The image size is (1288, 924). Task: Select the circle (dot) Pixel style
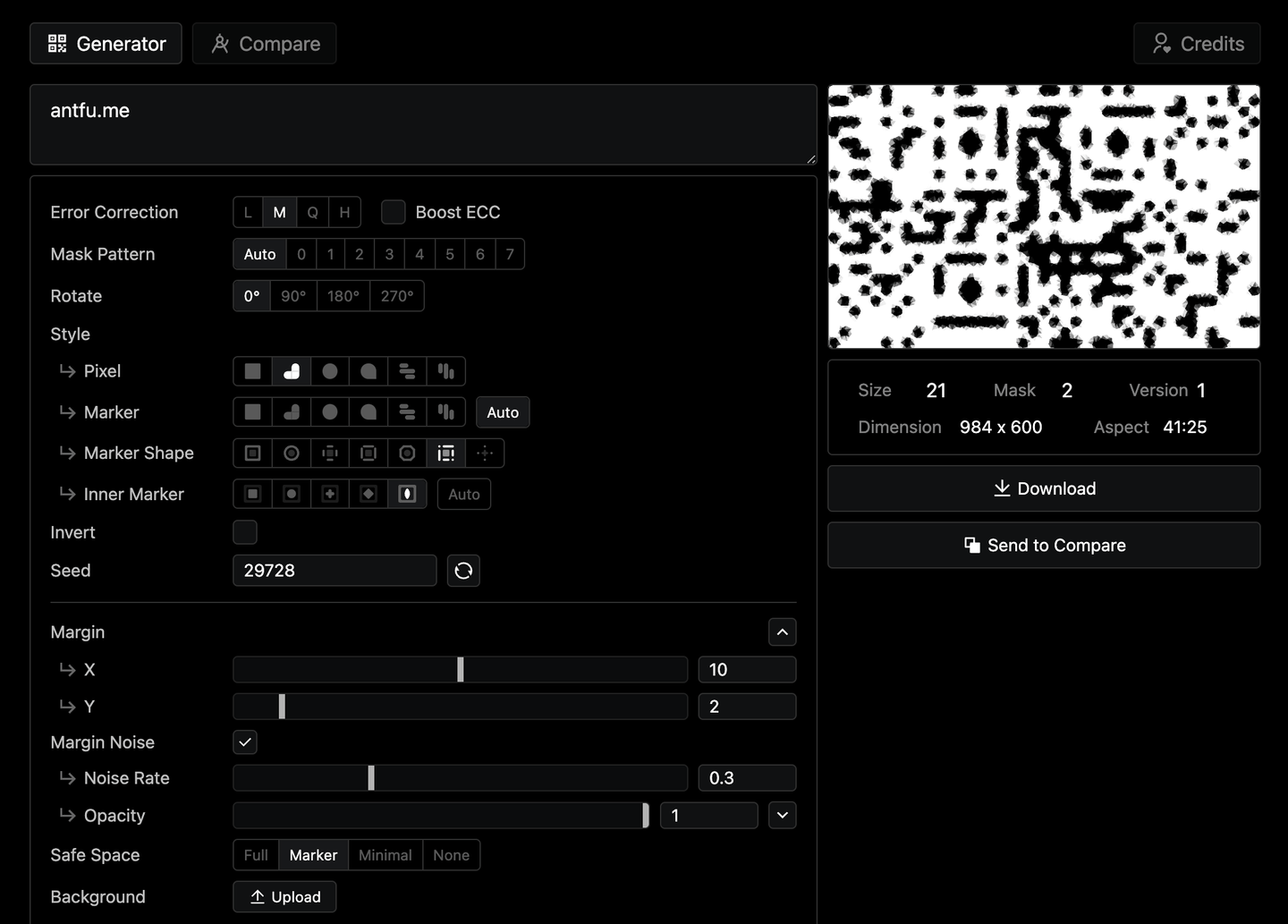[330, 371]
